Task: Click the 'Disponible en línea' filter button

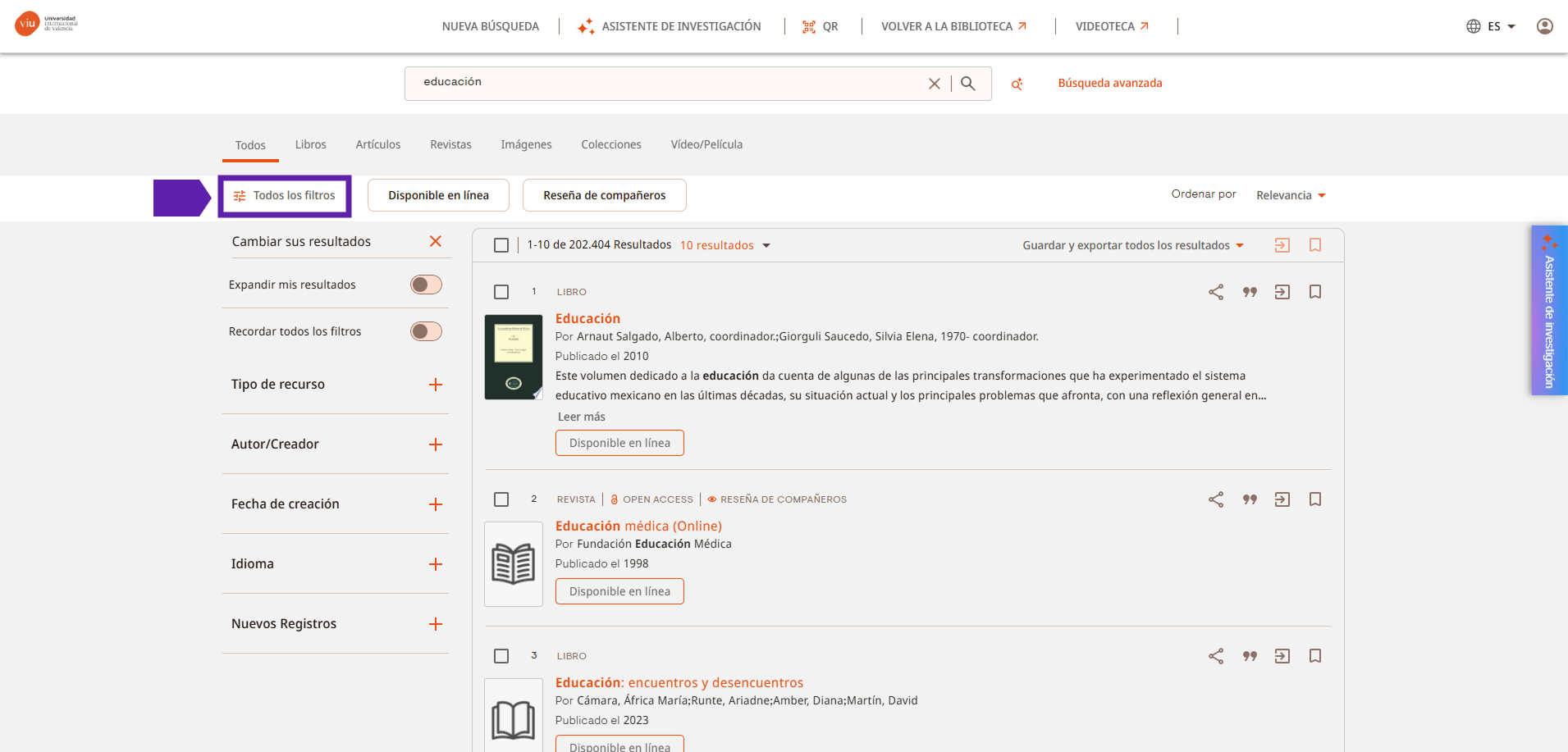Action: point(438,195)
